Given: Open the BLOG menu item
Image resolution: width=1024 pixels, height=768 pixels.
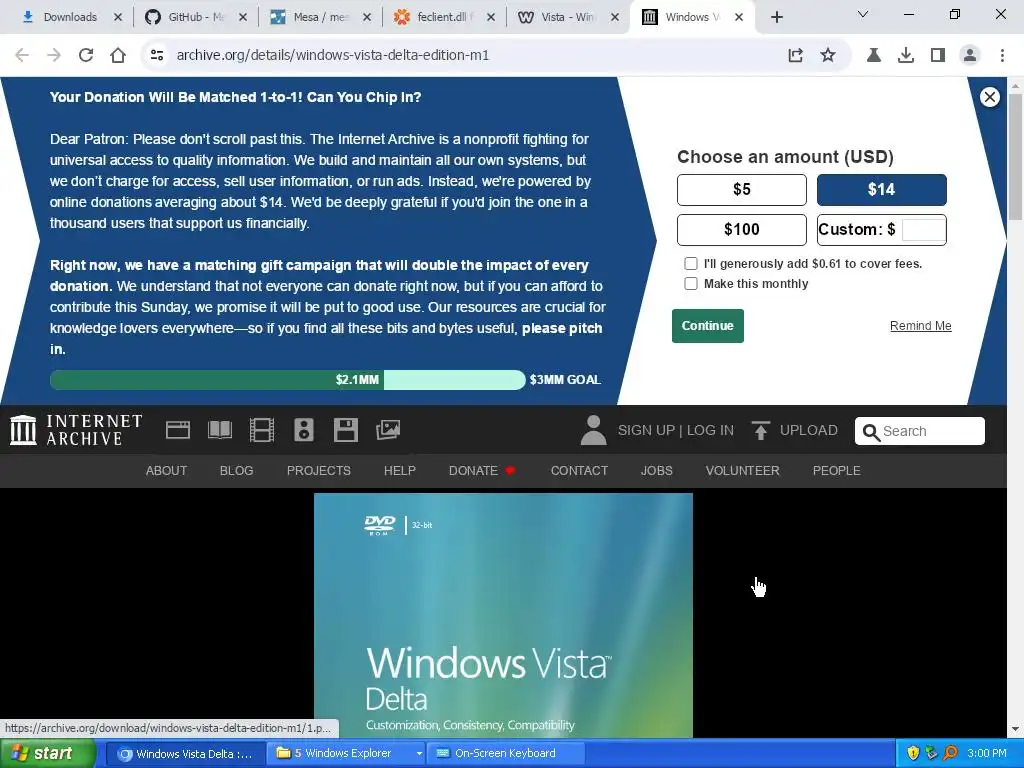Looking at the screenshot, I should [x=236, y=470].
